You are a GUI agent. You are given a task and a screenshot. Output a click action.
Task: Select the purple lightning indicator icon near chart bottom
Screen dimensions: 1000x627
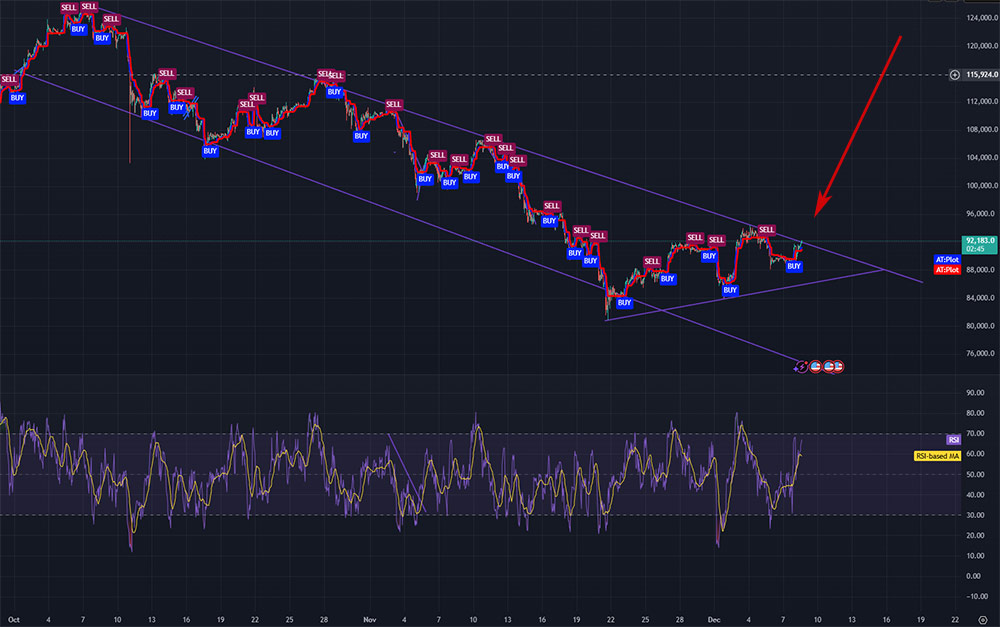(800, 366)
